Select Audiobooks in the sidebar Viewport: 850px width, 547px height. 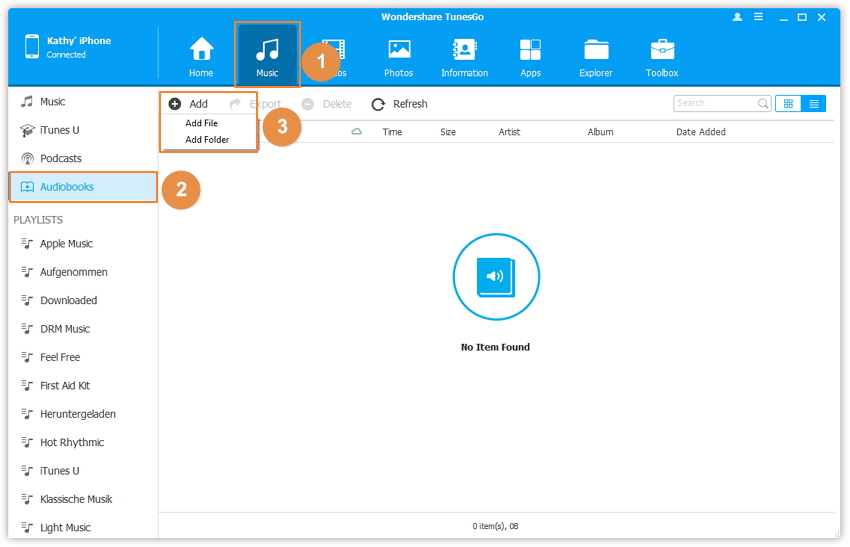coord(67,187)
